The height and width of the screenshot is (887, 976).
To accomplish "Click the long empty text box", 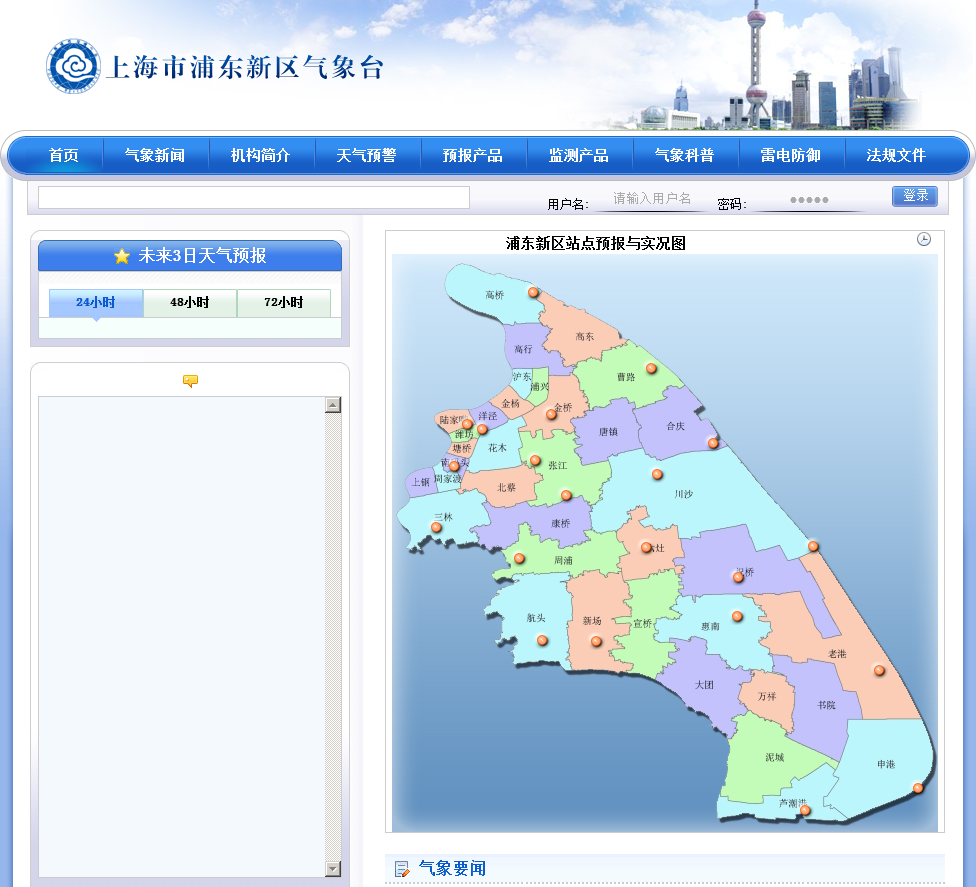I will (x=253, y=197).
